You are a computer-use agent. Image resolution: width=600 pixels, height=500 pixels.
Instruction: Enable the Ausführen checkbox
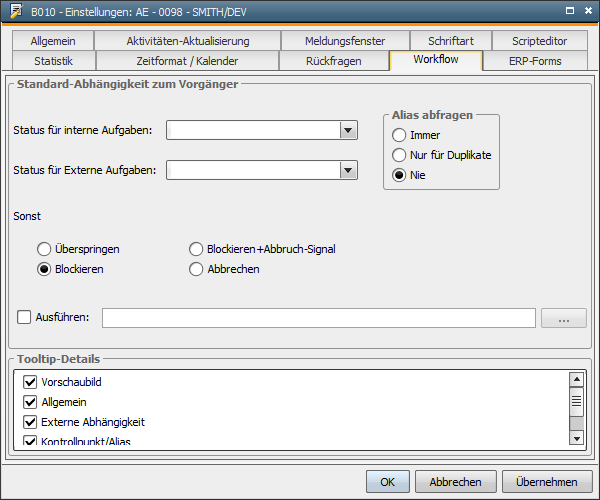25,318
